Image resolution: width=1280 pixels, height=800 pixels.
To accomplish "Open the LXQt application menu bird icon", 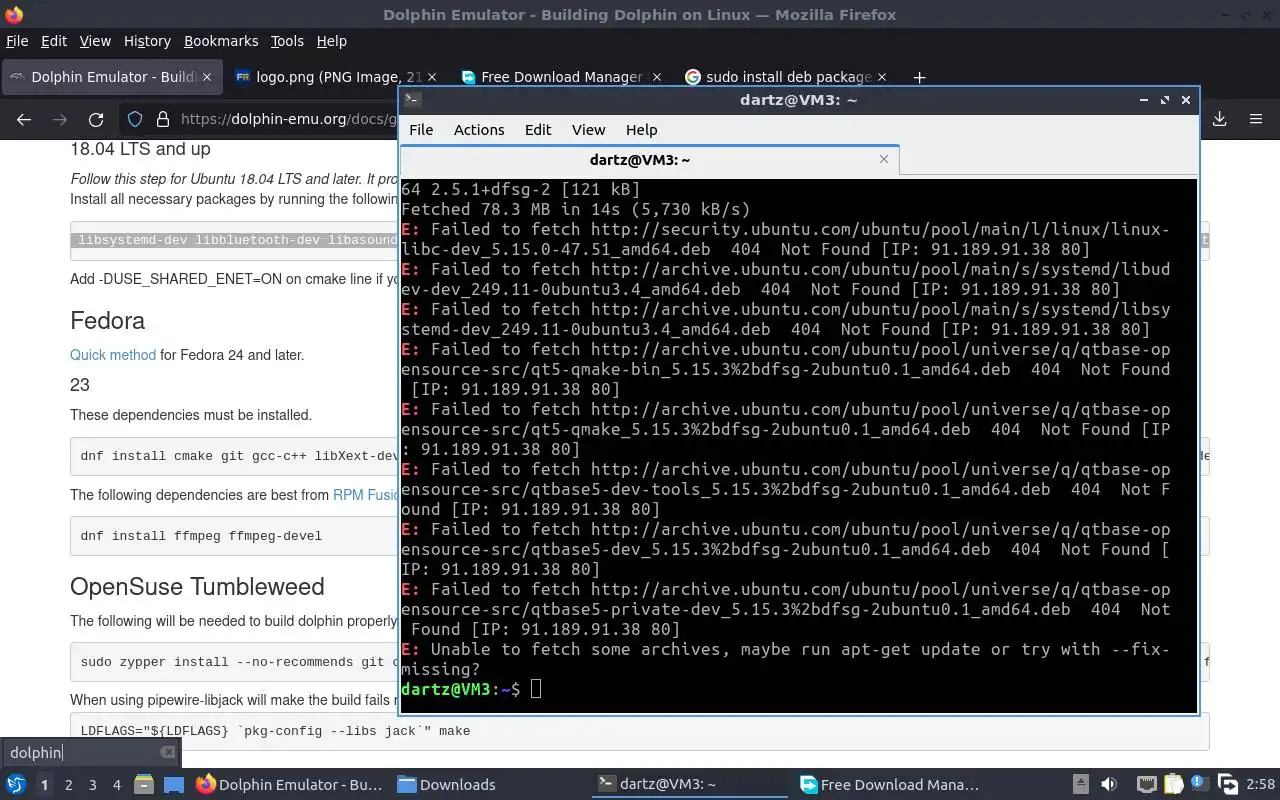I will pos(15,785).
